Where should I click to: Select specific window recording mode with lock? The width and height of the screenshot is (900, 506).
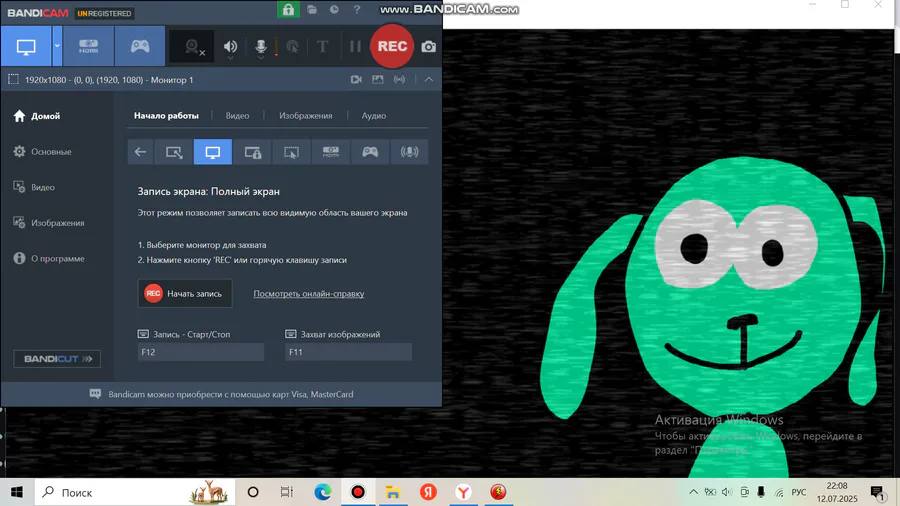click(x=253, y=152)
